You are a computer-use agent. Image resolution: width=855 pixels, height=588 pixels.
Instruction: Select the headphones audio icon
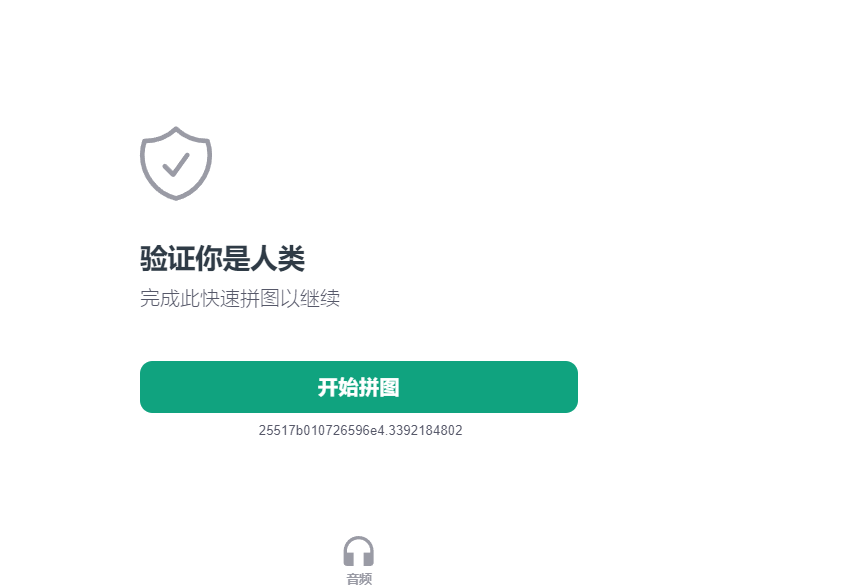pos(359,551)
